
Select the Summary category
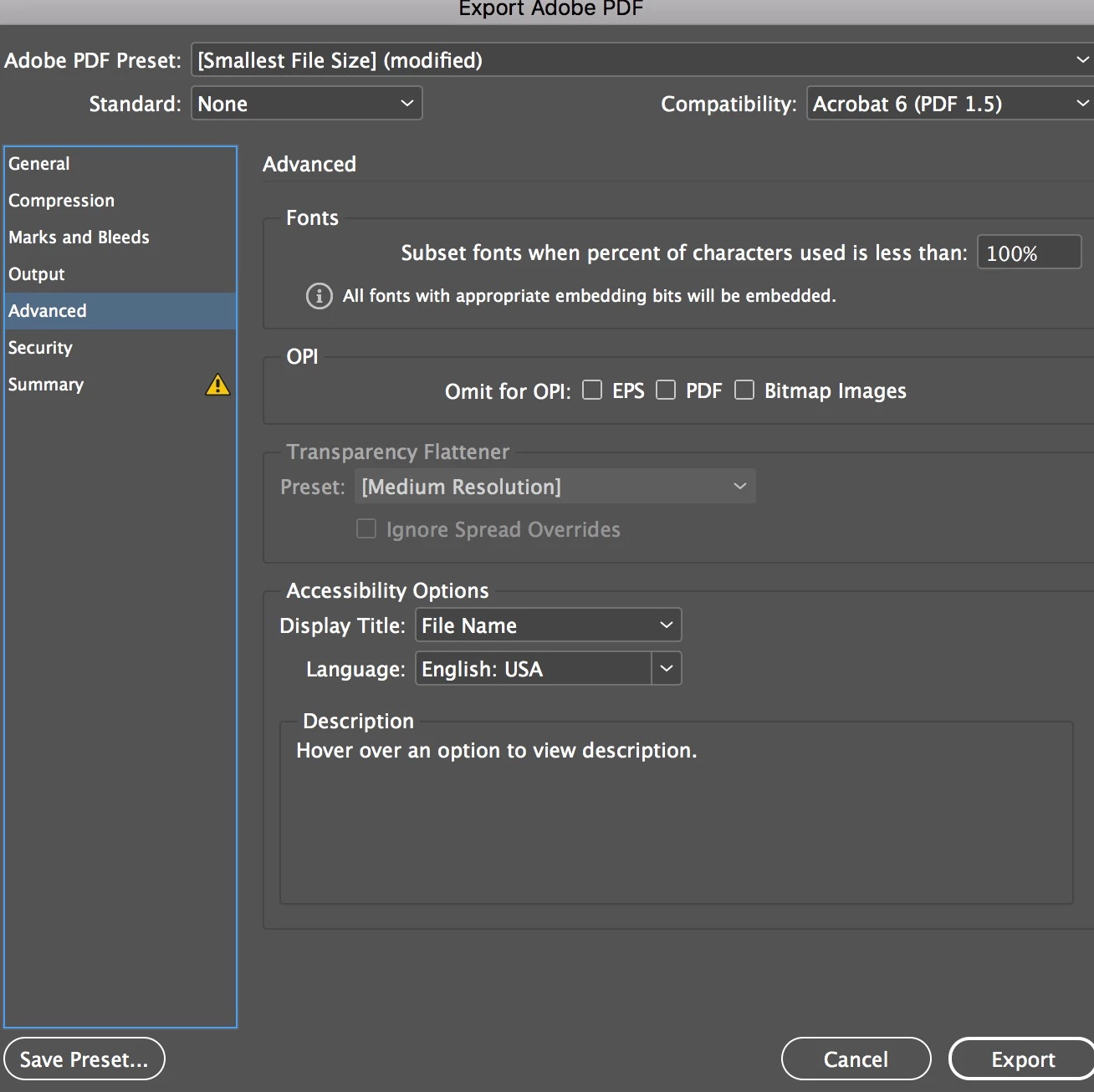pyautogui.click(x=120, y=385)
